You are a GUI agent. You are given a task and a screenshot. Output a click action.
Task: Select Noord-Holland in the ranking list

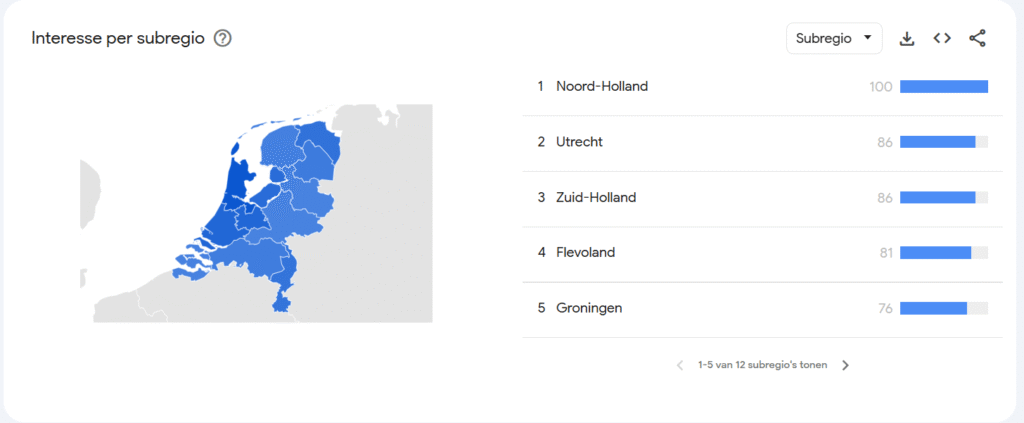[602, 86]
